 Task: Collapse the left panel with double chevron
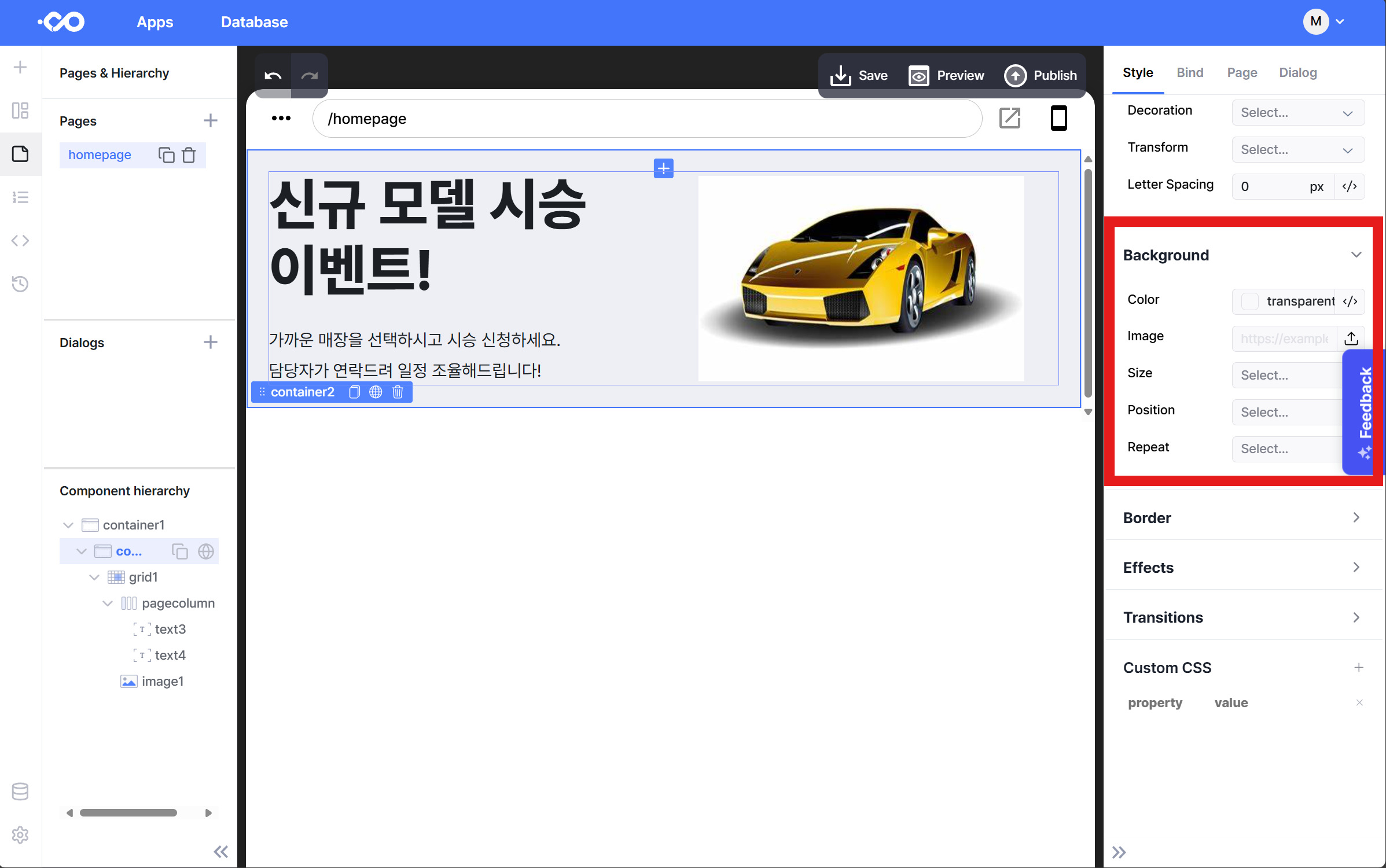point(221,852)
